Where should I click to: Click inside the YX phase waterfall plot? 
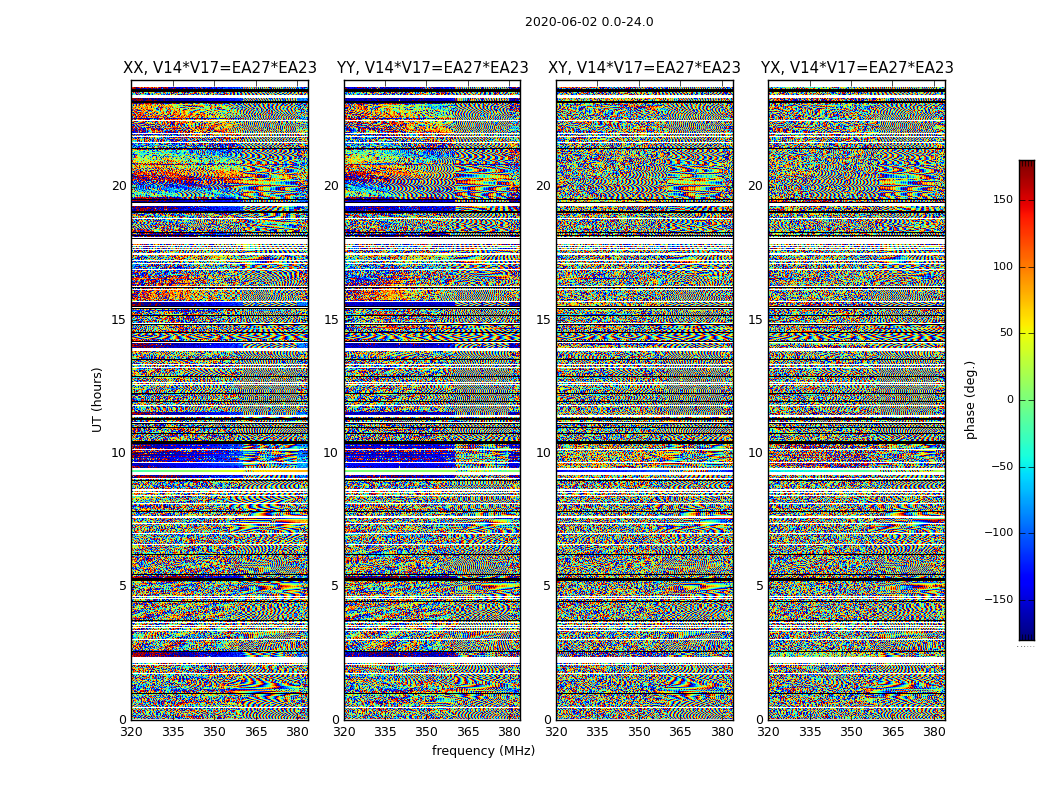[857, 400]
